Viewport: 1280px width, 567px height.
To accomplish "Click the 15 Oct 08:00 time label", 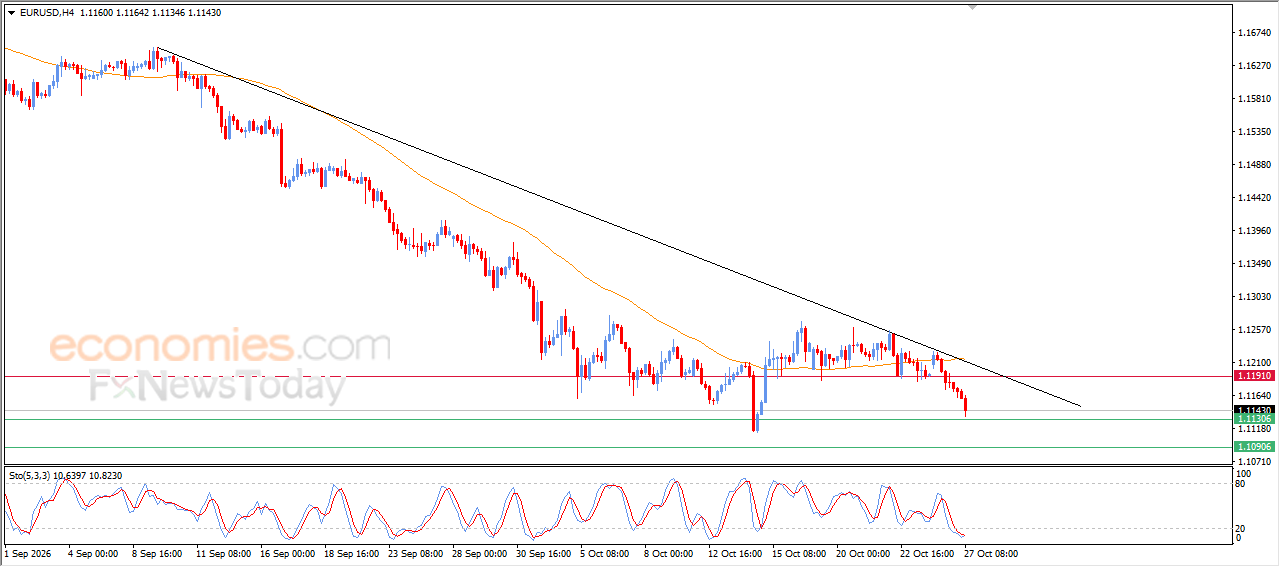I will (x=799, y=553).
